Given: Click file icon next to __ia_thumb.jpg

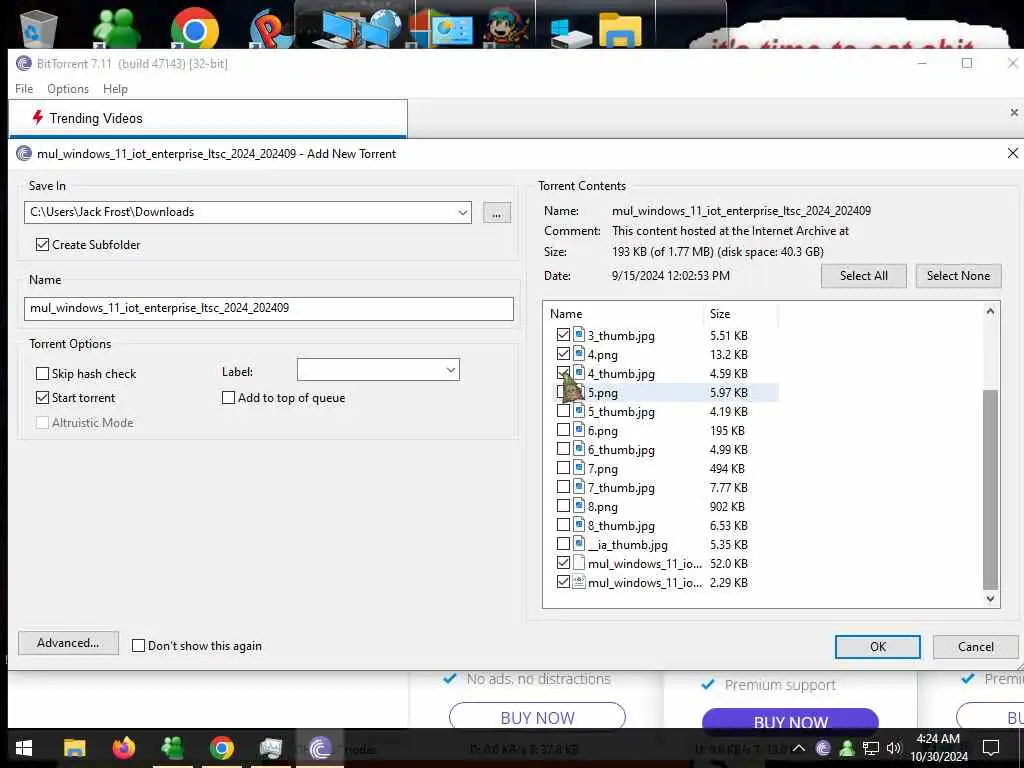Looking at the screenshot, I should point(579,543).
